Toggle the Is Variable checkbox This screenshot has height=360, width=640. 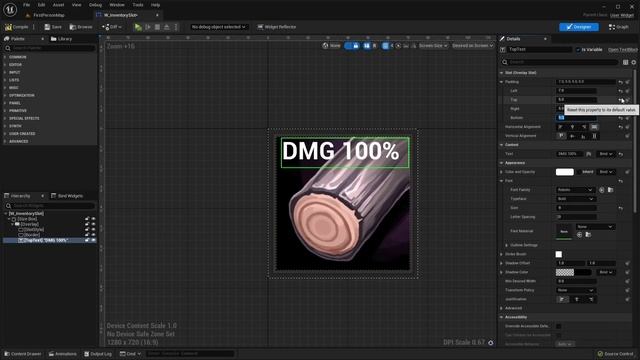coord(578,49)
